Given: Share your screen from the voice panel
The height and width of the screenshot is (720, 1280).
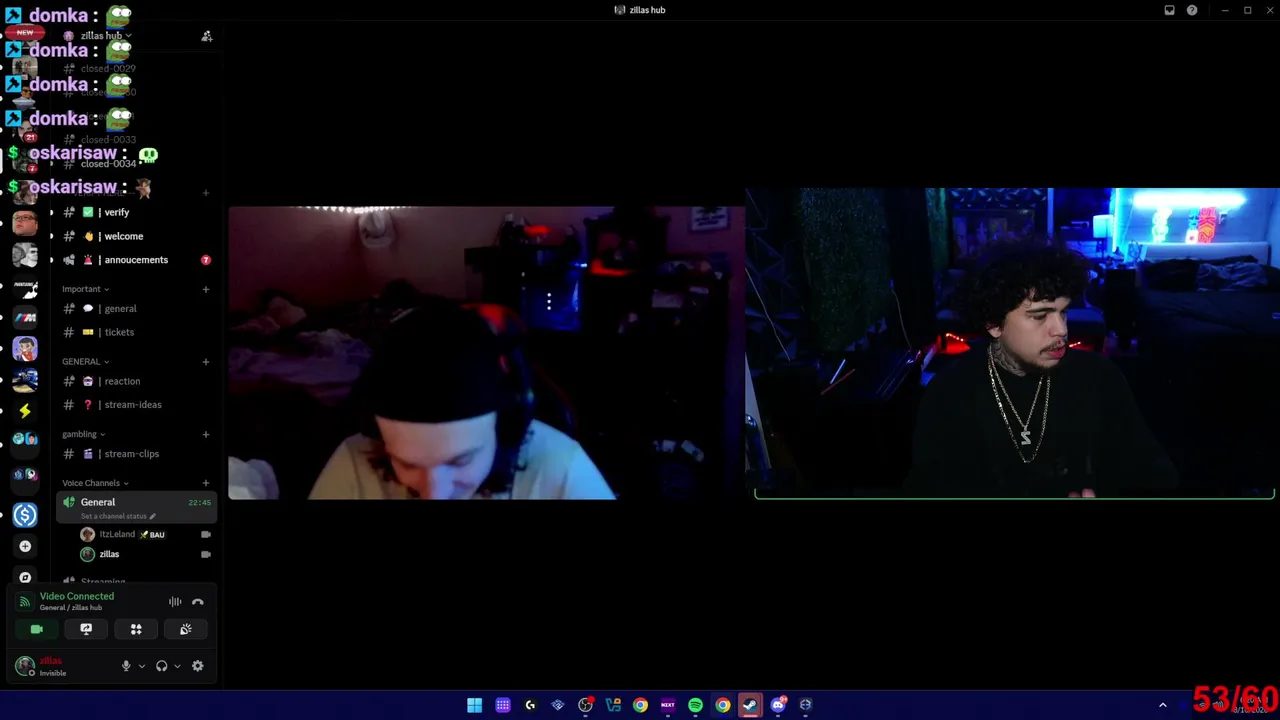Looking at the screenshot, I should (86, 629).
